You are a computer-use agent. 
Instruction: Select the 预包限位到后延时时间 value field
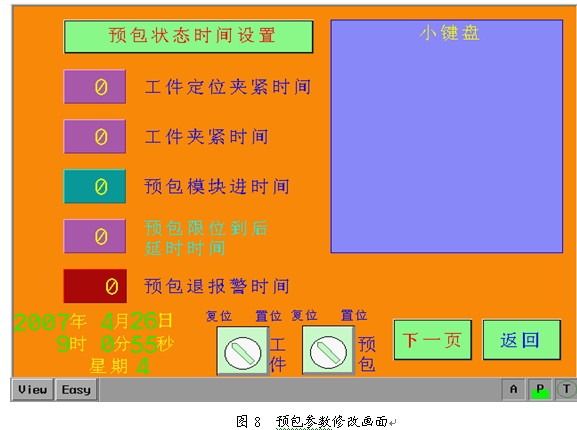[x=95, y=236]
